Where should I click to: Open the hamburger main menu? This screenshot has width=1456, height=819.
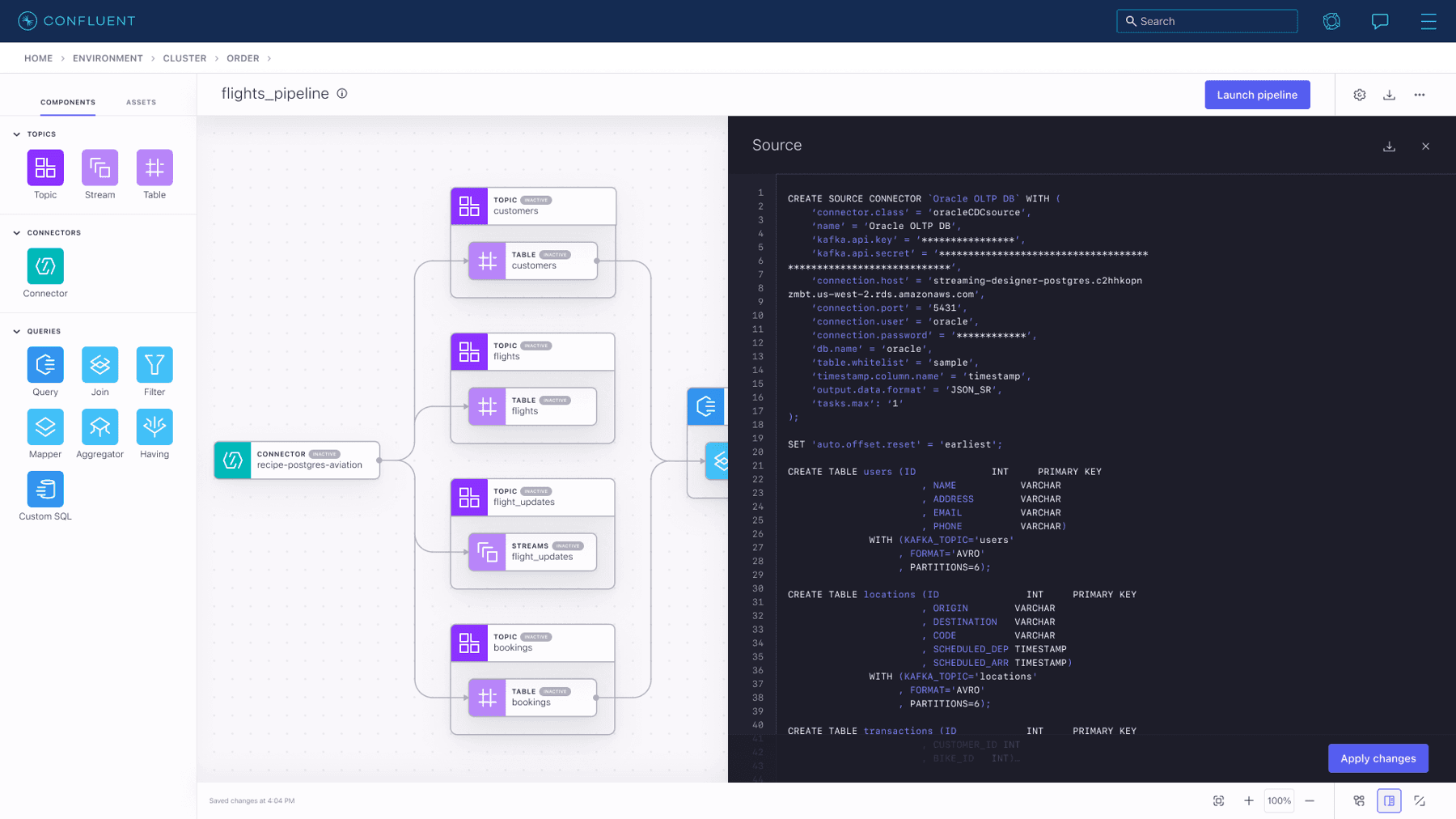click(x=1428, y=21)
